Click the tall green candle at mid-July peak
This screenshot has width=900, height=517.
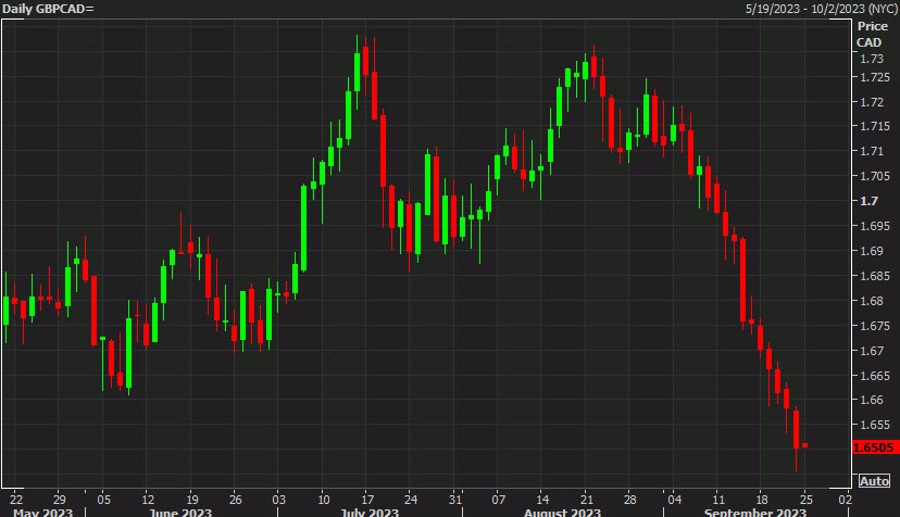358,70
